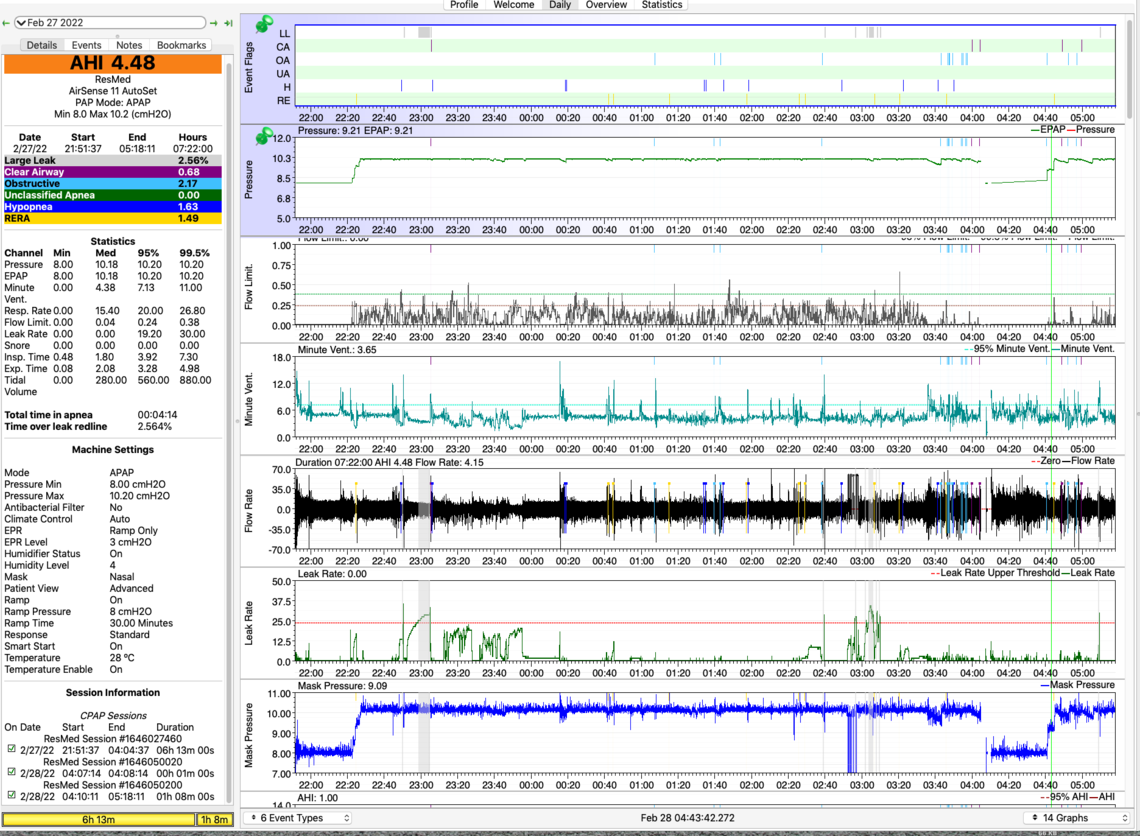Screen dimensions: 1140x836
Task: Click the orange AHI 4.48 banner
Action: click(113, 63)
